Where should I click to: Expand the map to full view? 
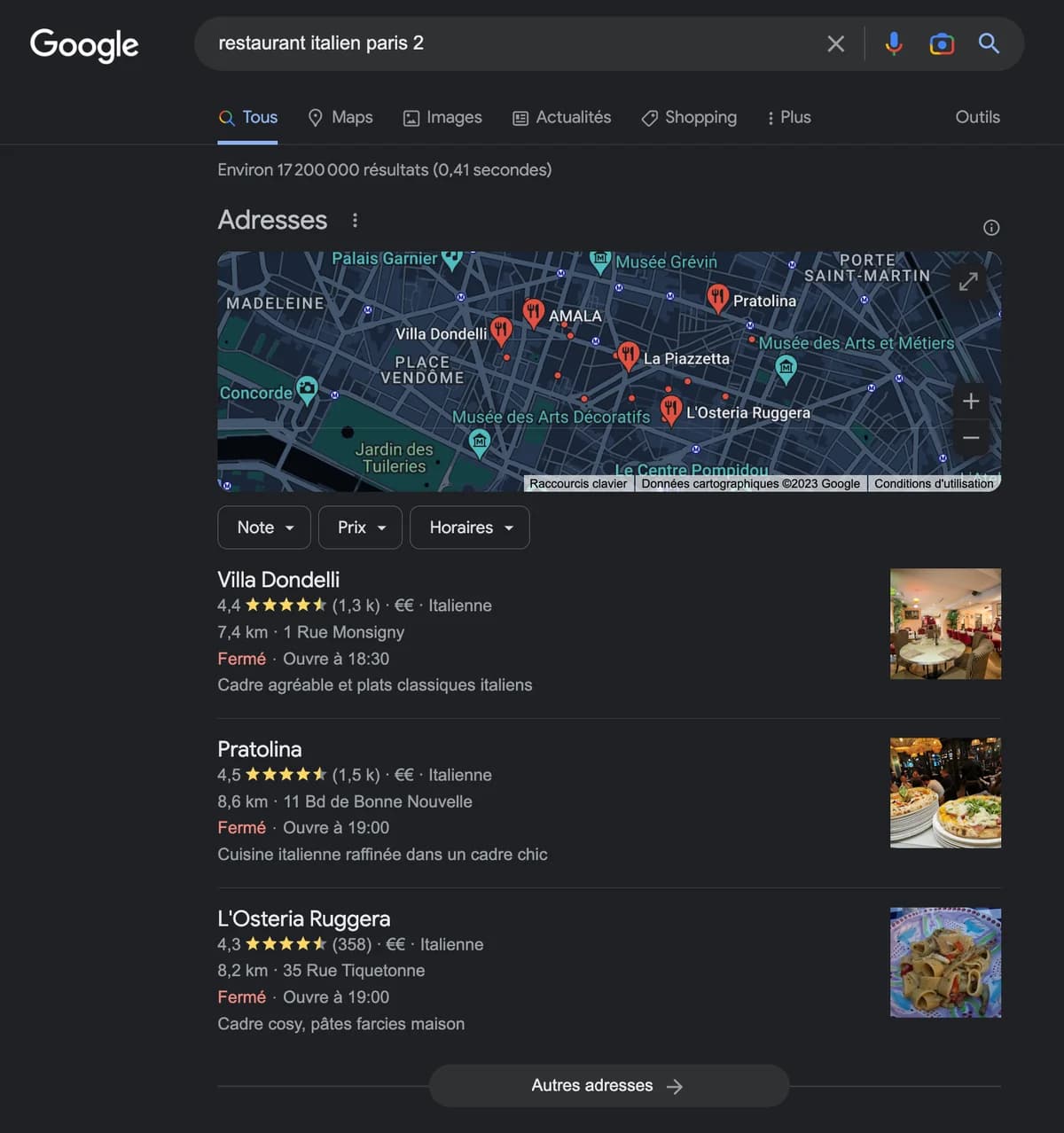(x=968, y=281)
